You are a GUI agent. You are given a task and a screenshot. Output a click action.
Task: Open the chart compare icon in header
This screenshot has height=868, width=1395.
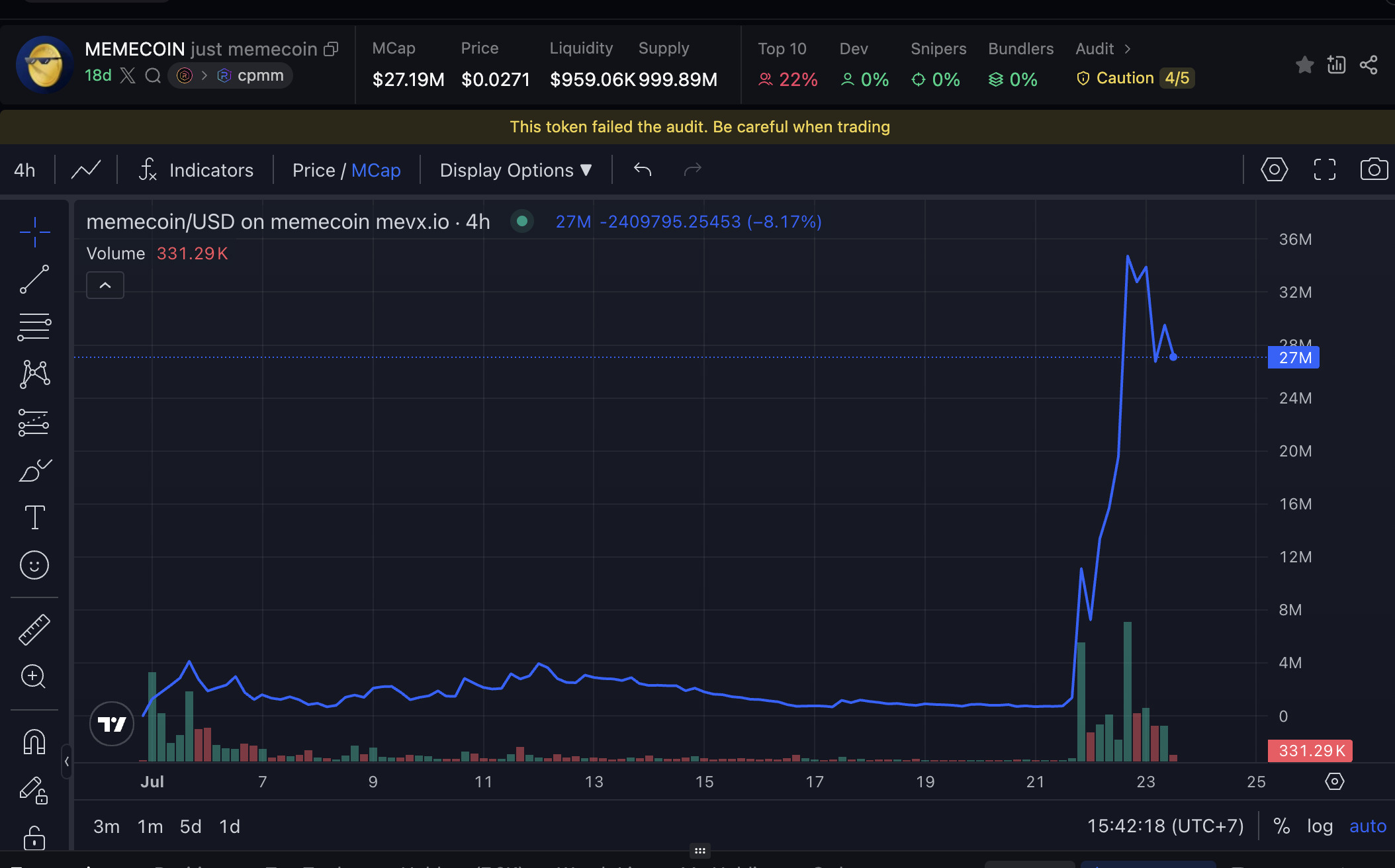click(x=1336, y=64)
